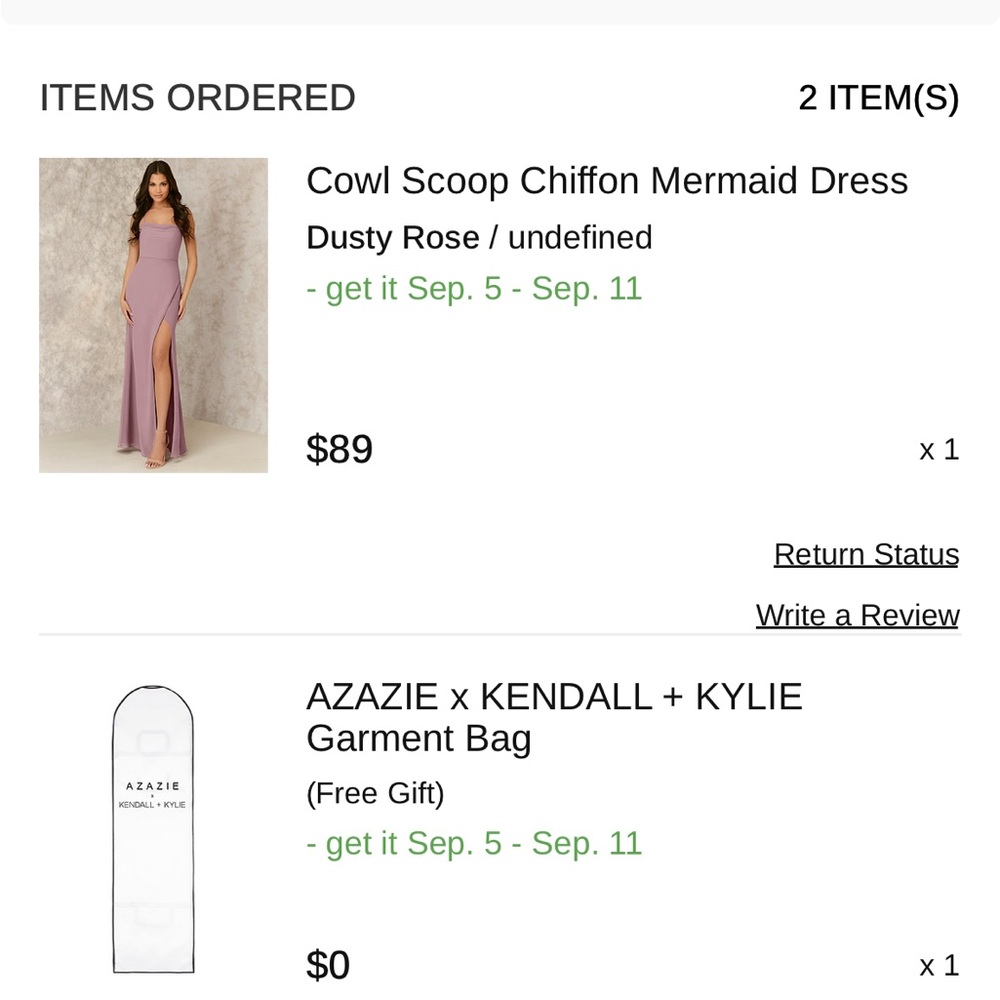This screenshot has width=1000, height=1000.
Task: Click the garment bag delivery date estimate
Action: coord(475,843)
